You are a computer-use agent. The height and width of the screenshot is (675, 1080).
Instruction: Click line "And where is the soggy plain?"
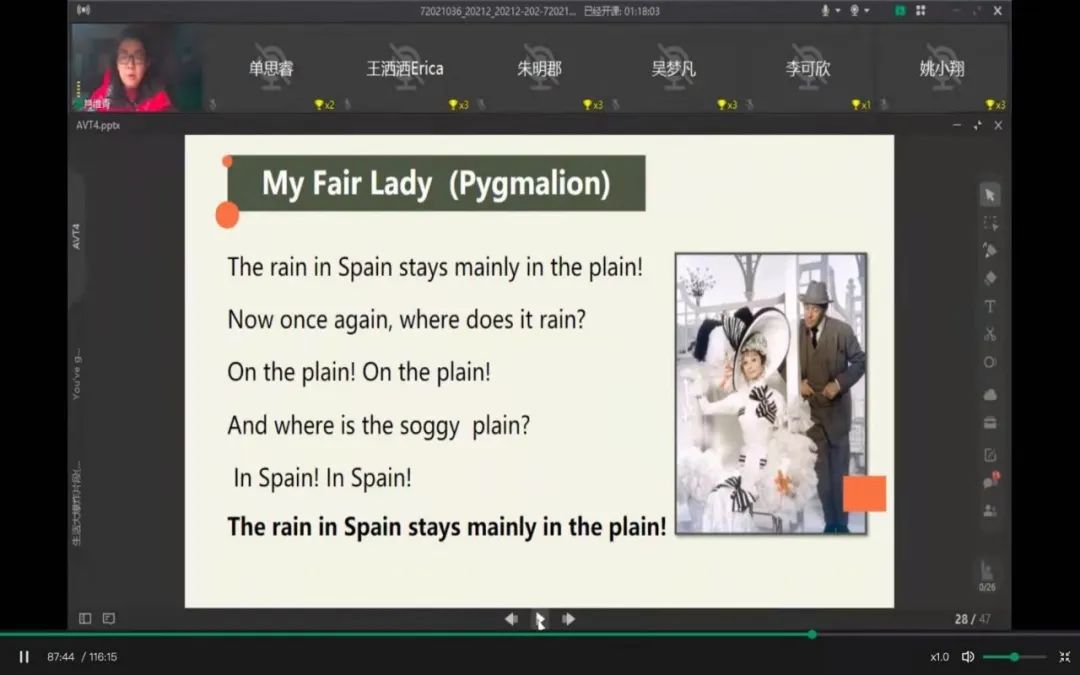click(x=379, y=425)
